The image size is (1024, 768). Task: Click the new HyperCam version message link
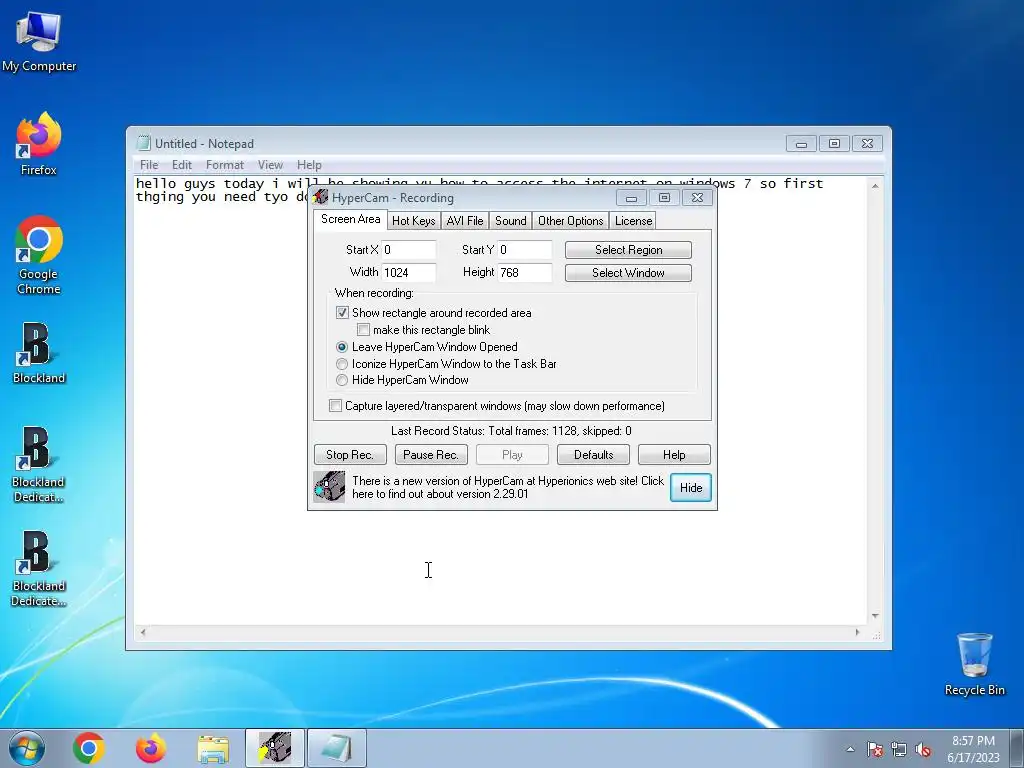coord(508,487)
